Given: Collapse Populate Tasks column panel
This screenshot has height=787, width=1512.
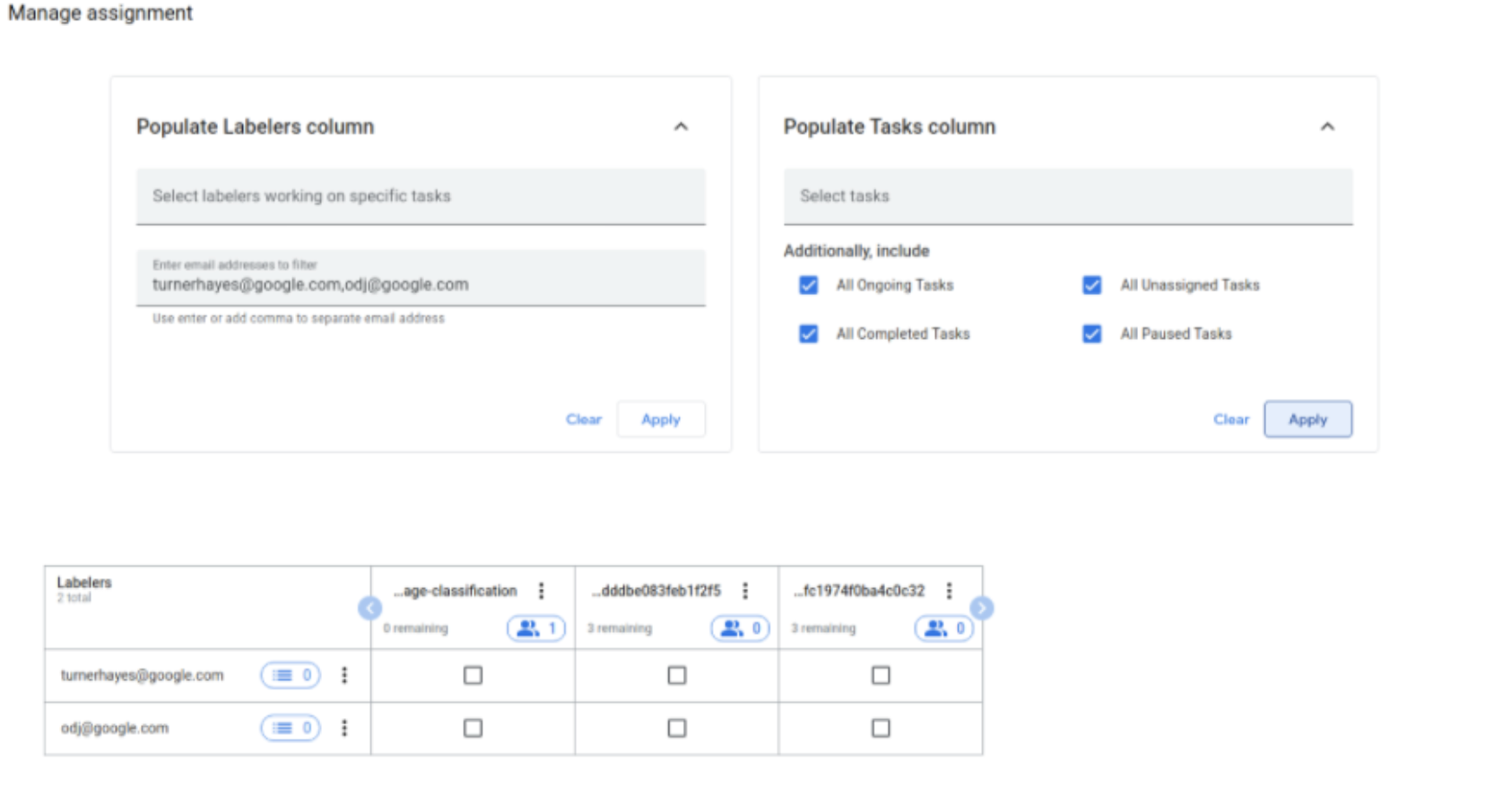Looking at the screenshot, I should click(1327, 126).
